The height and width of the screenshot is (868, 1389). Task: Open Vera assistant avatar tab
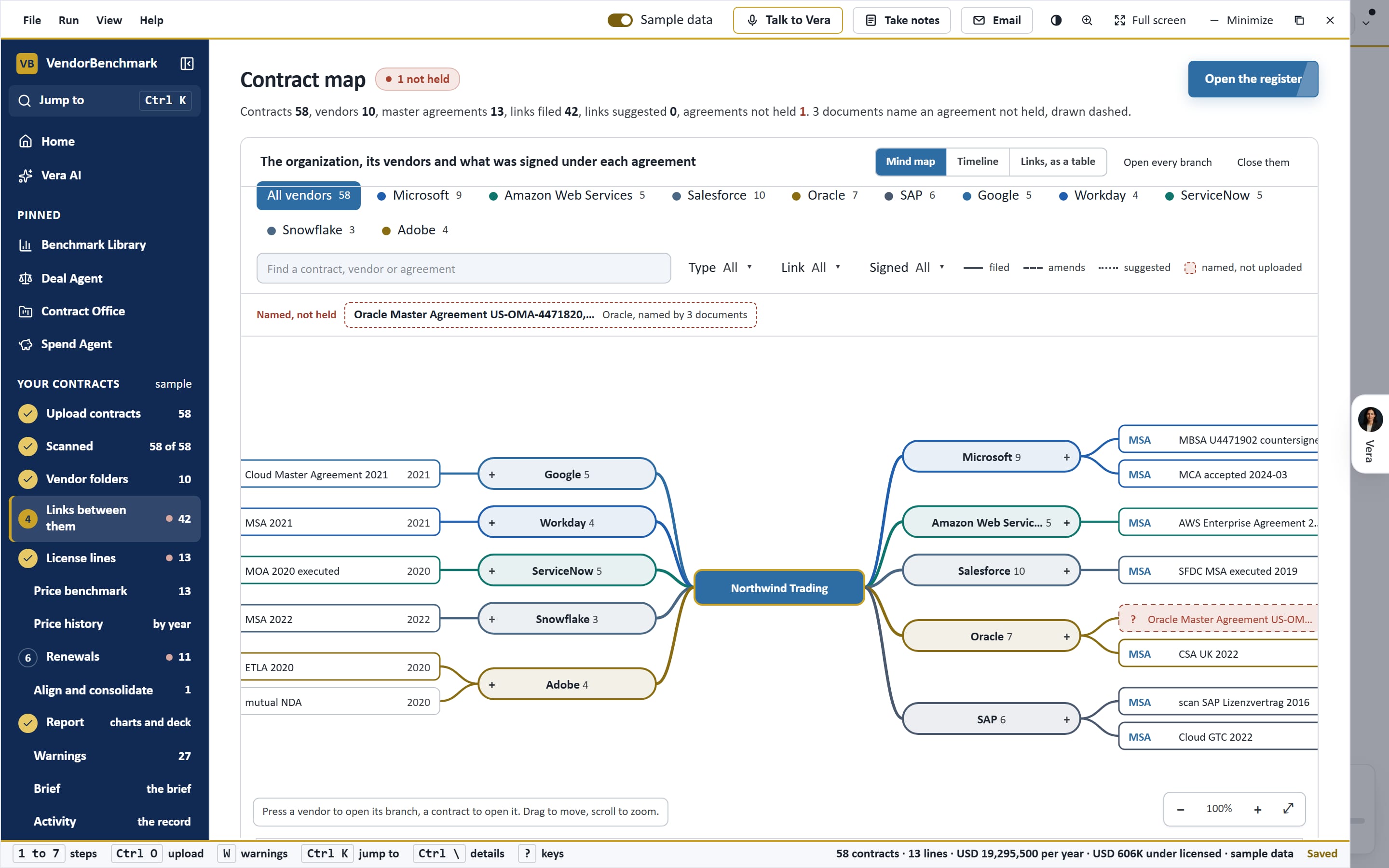coord(1370,434)
